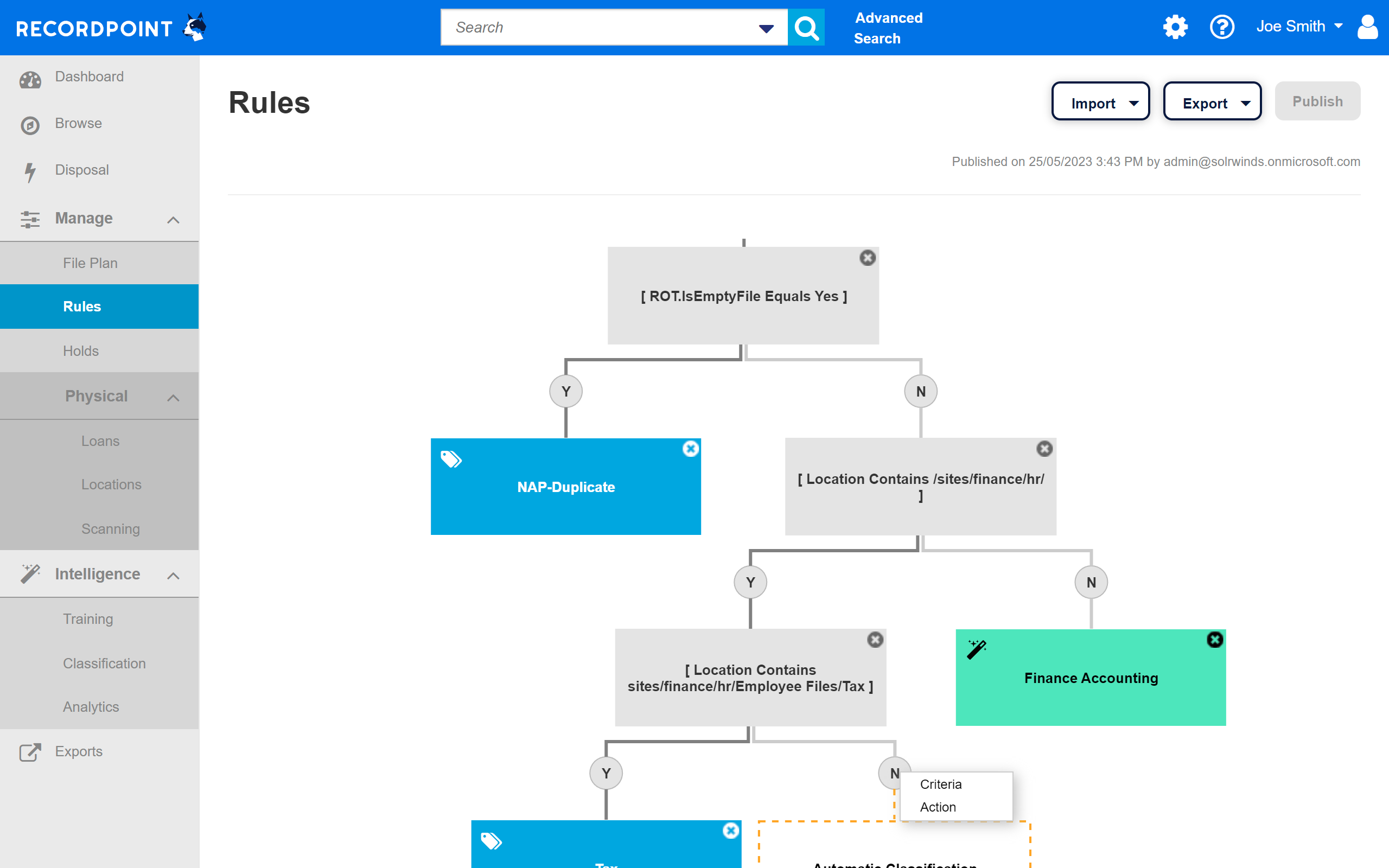Screen dimensions: 1389x868
Task: Select Location Contains /sites/finance/hr/ node
Action: (921, 487)
